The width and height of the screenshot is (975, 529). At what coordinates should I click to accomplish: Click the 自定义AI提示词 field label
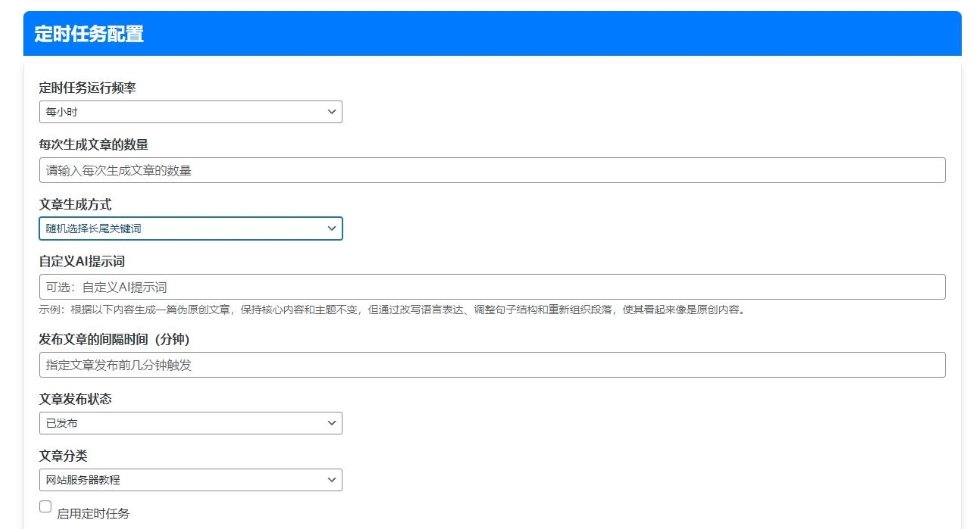click(x=81, y=262)
